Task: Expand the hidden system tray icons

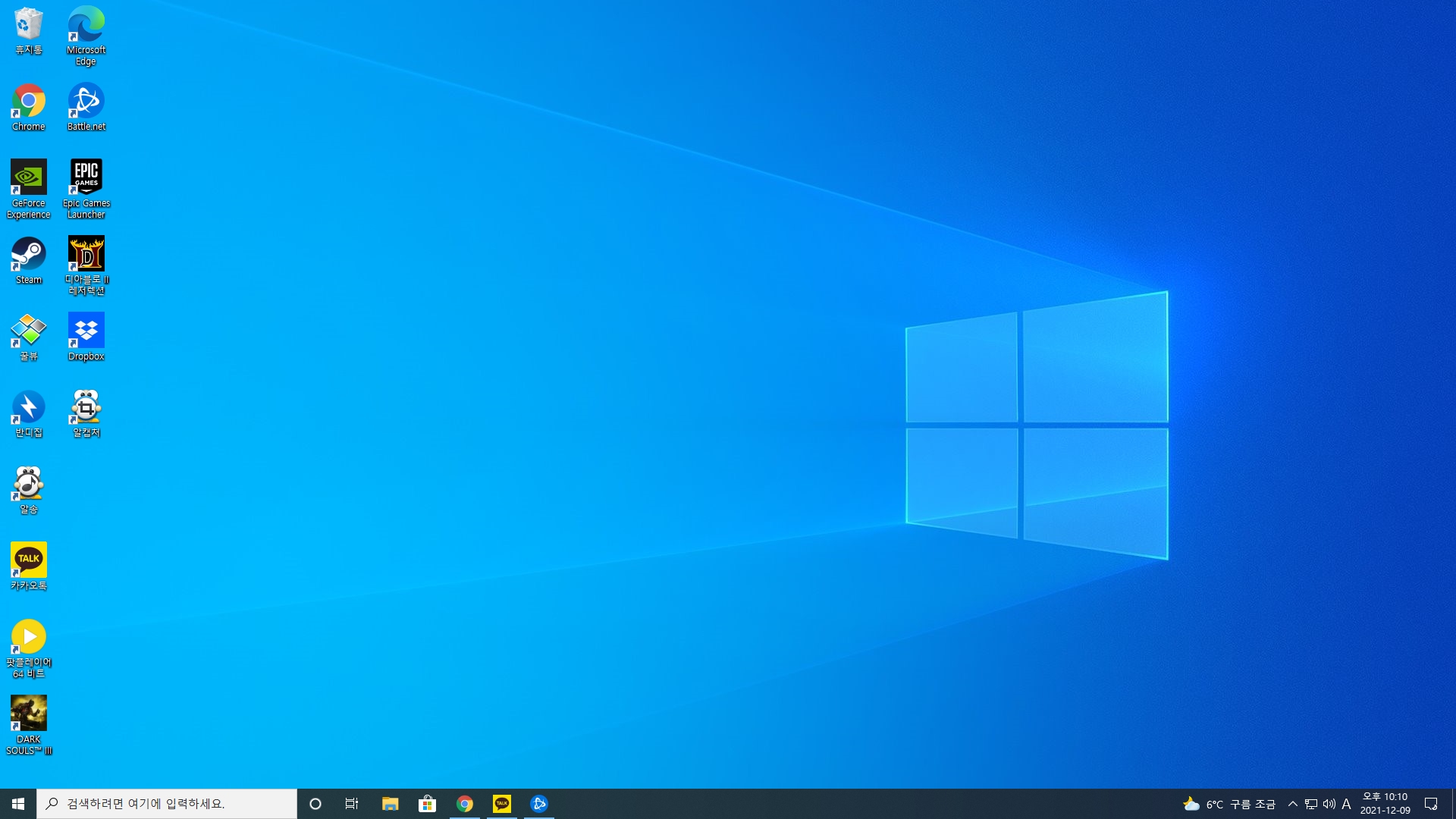Action: 1293,804
